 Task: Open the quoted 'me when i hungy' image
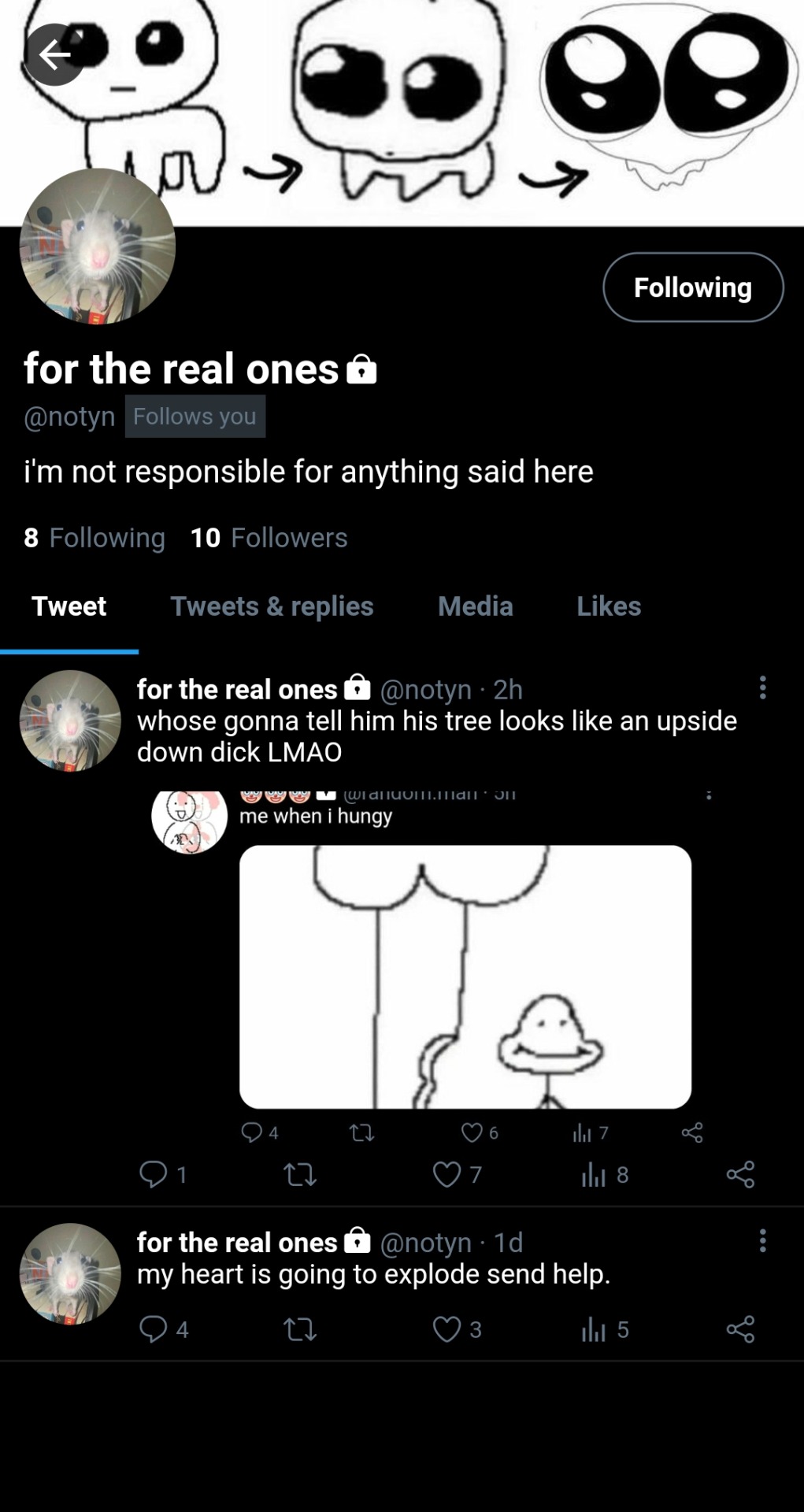point(465,976)
